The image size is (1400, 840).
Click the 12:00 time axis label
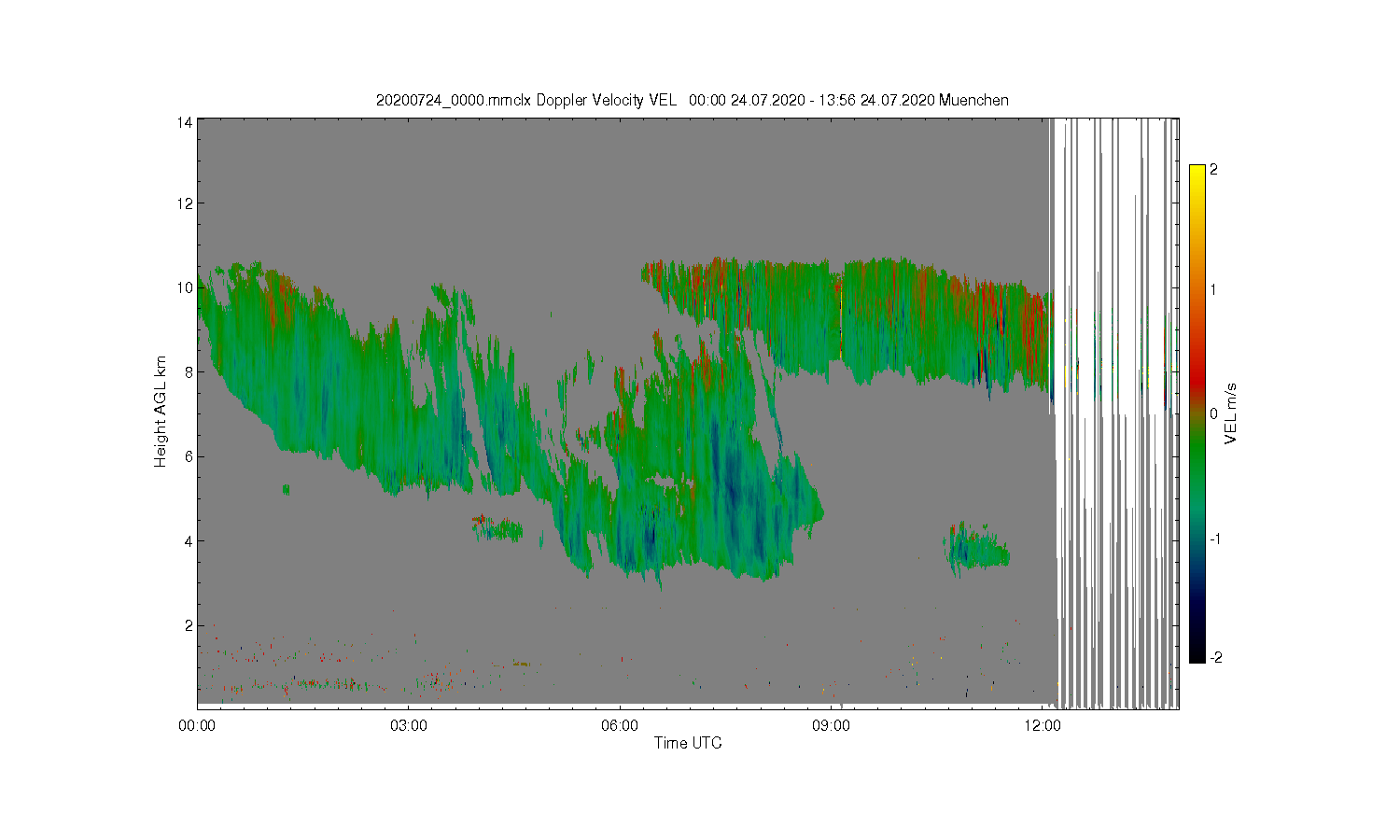pyautogui.click(x=1042, y=725)
